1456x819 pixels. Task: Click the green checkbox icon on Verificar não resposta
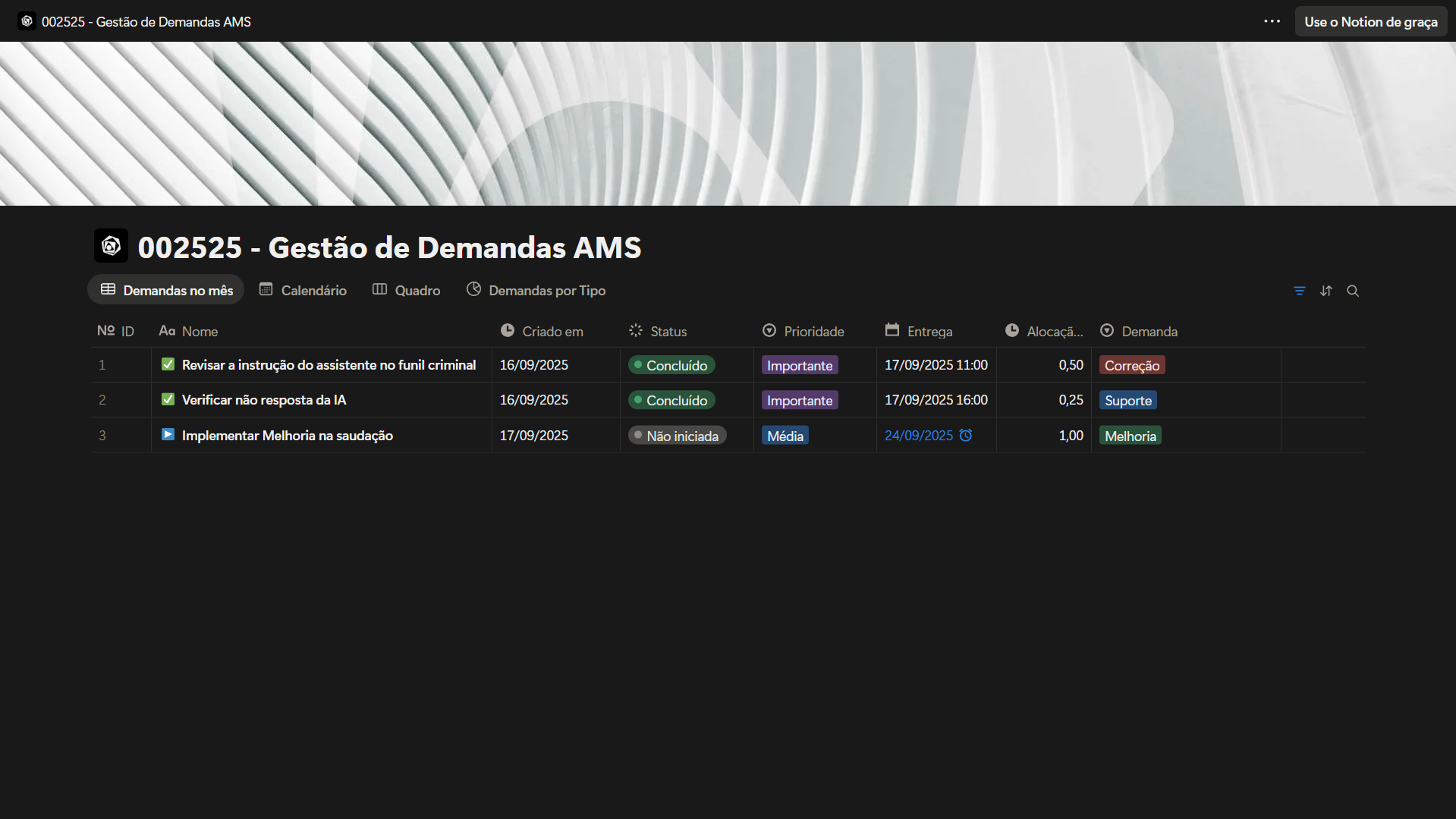168,399
